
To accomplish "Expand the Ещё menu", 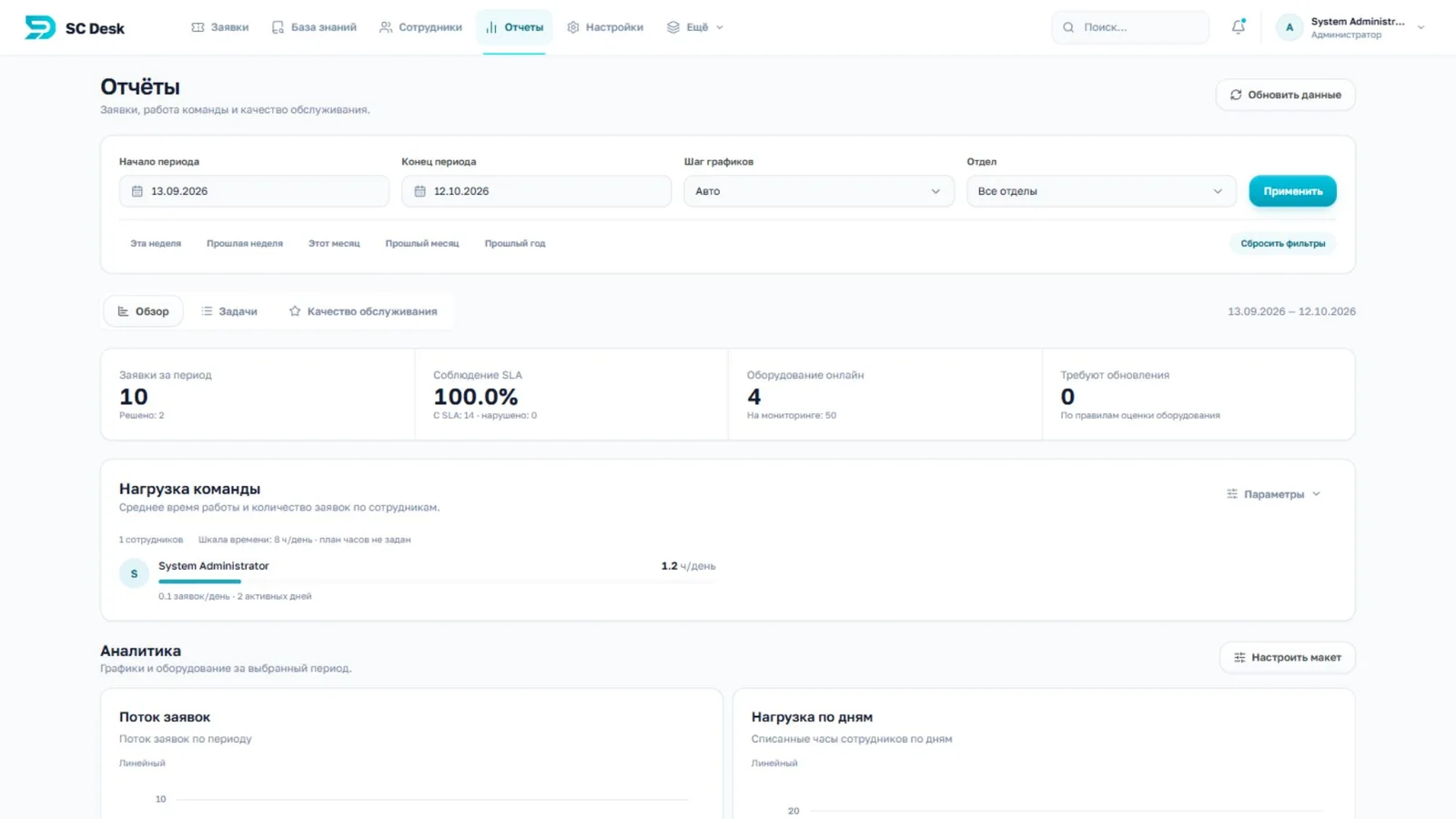I will pos(695,27).
